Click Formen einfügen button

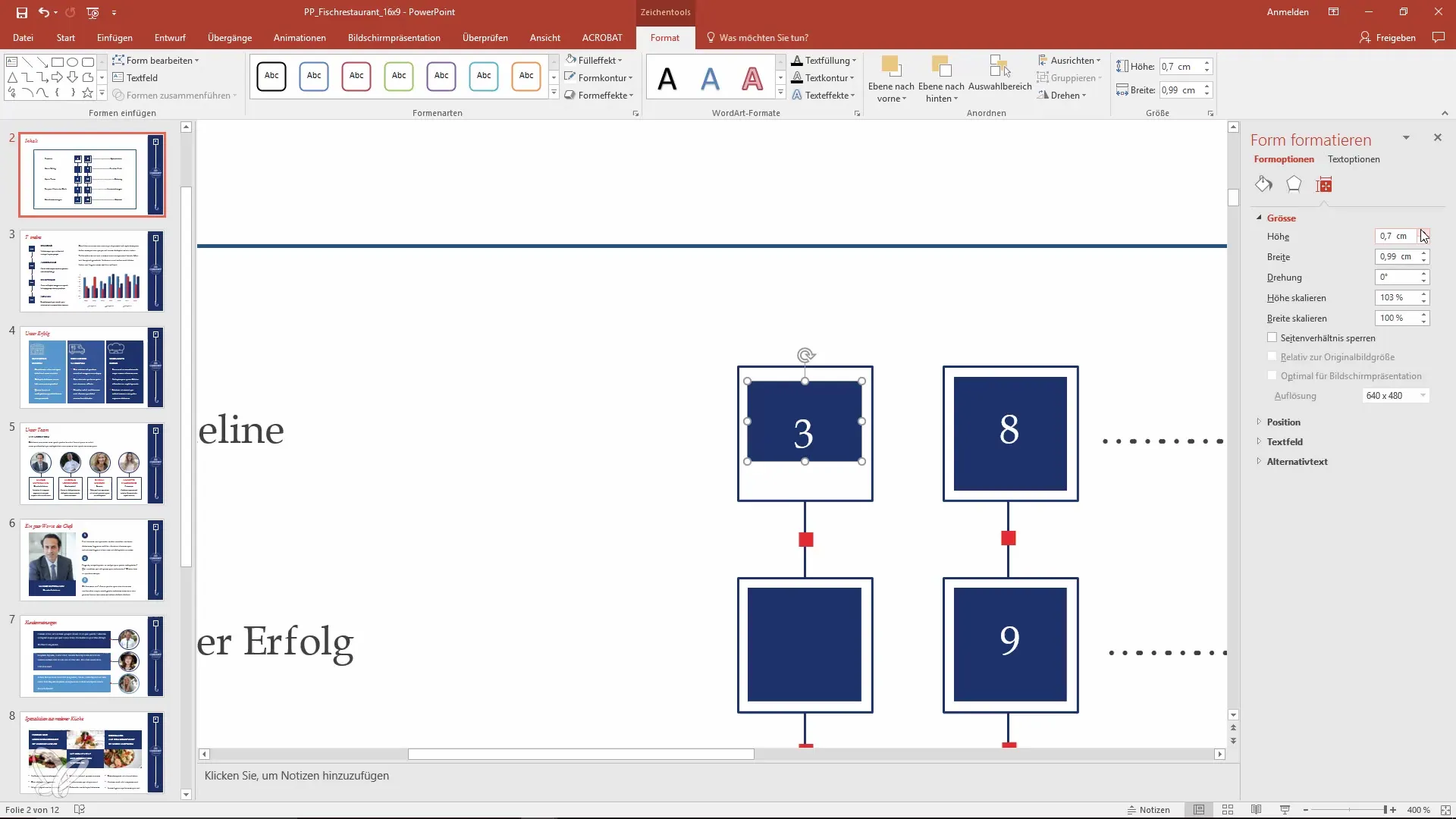click(x=122, y=112)
